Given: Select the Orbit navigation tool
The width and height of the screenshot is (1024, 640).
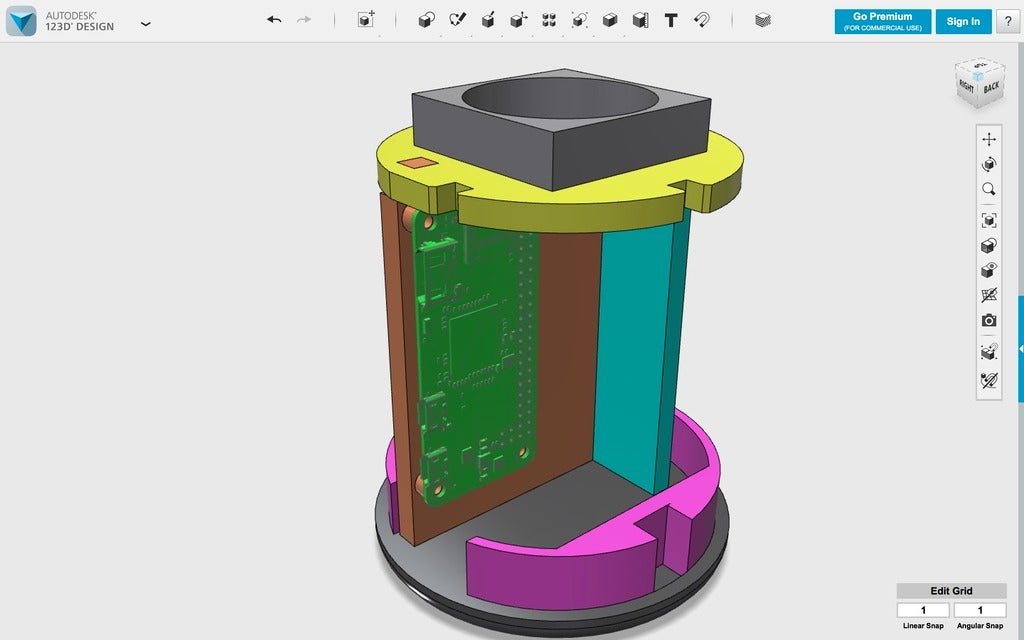Looking at the screenshot, I should [x=989, y=164].
